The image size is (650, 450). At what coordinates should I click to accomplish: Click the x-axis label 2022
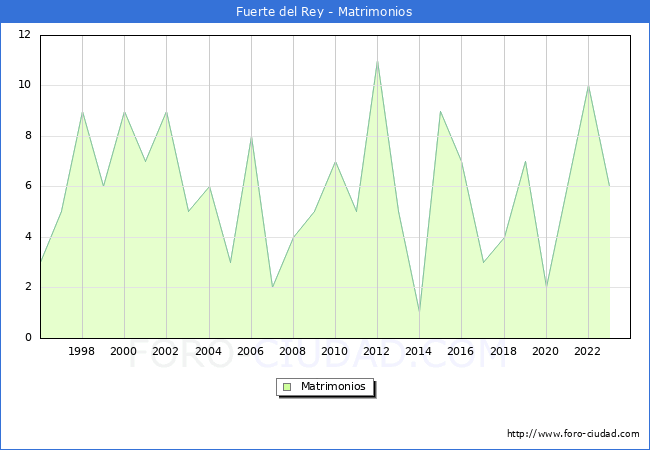pyautogui.click(x=588, y=351)
